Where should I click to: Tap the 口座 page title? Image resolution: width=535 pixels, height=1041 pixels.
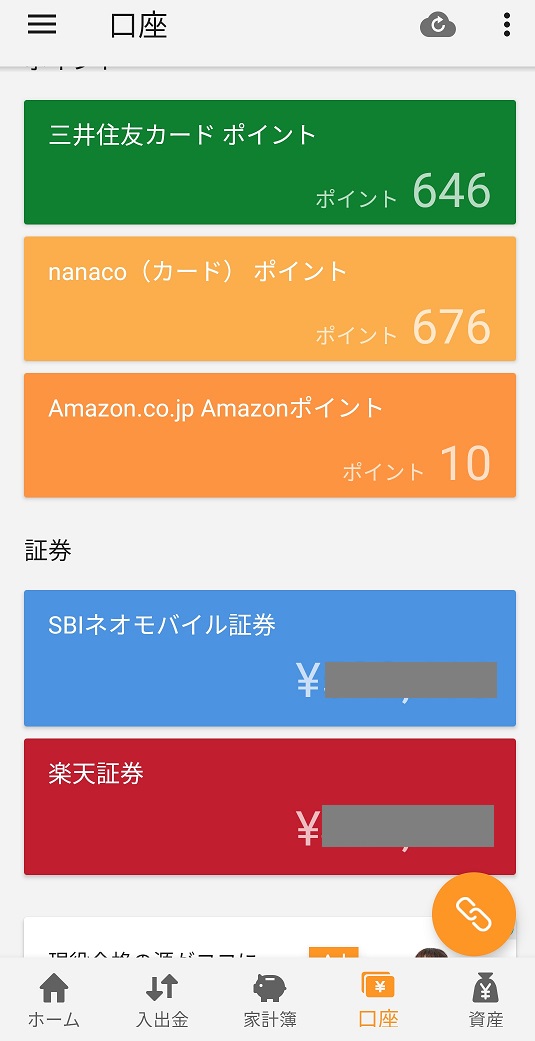(139, 26)
